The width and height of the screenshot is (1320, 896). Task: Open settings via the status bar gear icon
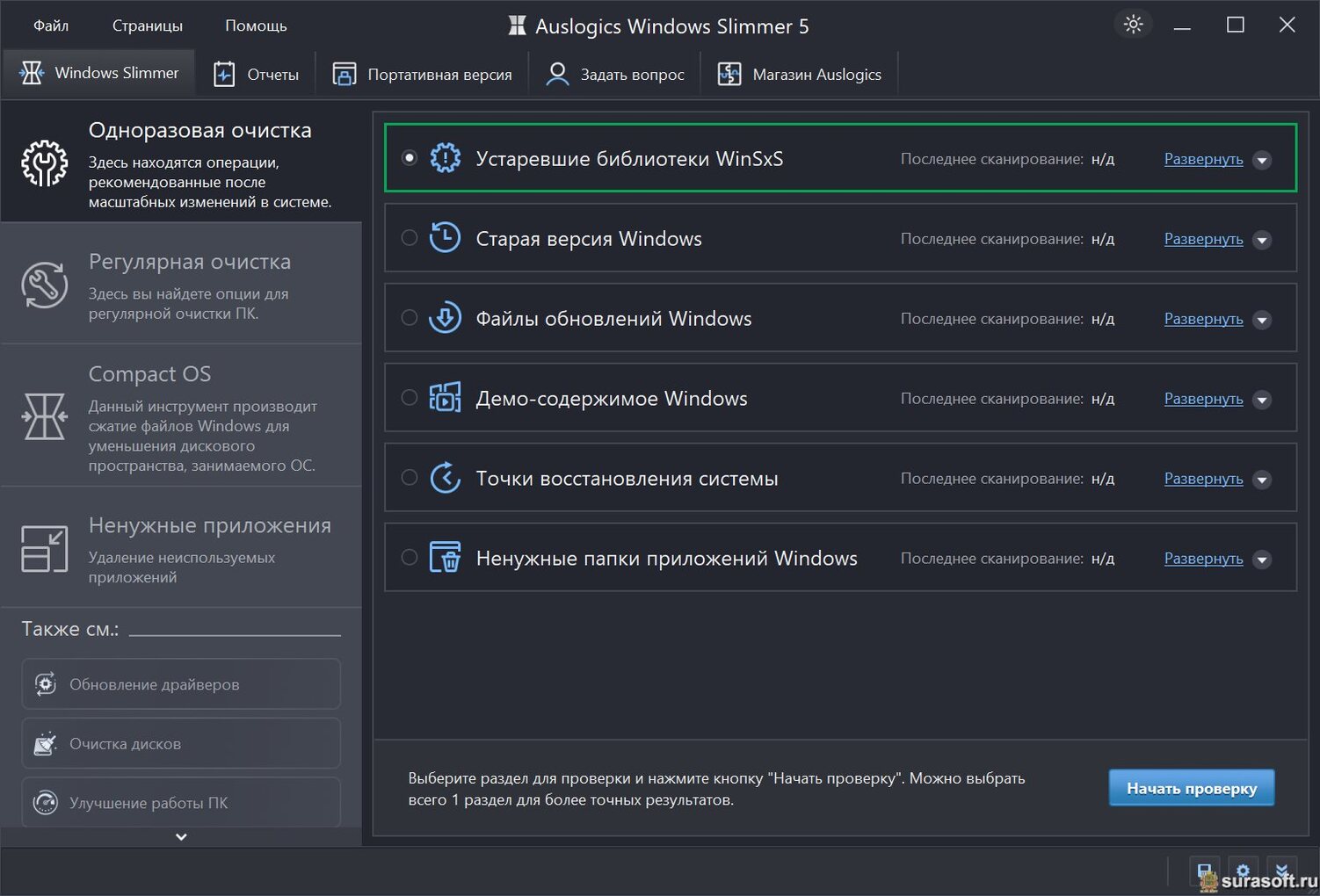(1243, 871)
